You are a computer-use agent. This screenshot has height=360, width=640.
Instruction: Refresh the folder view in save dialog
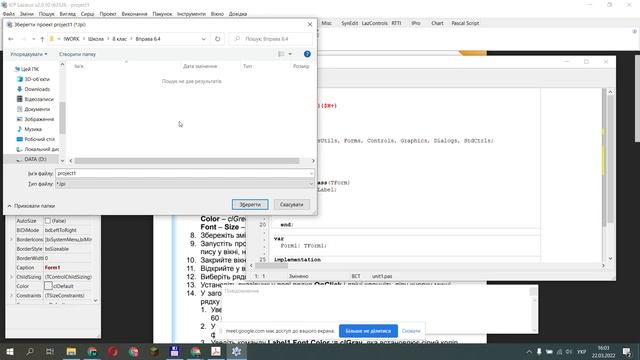(x=217, y=39)
